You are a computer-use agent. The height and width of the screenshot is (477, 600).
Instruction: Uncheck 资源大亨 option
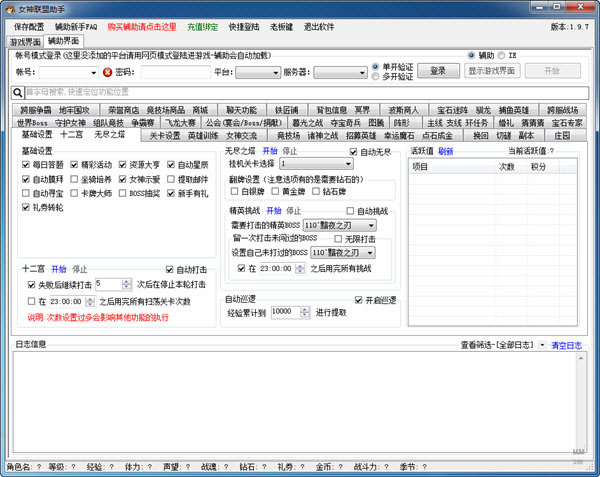122,165
